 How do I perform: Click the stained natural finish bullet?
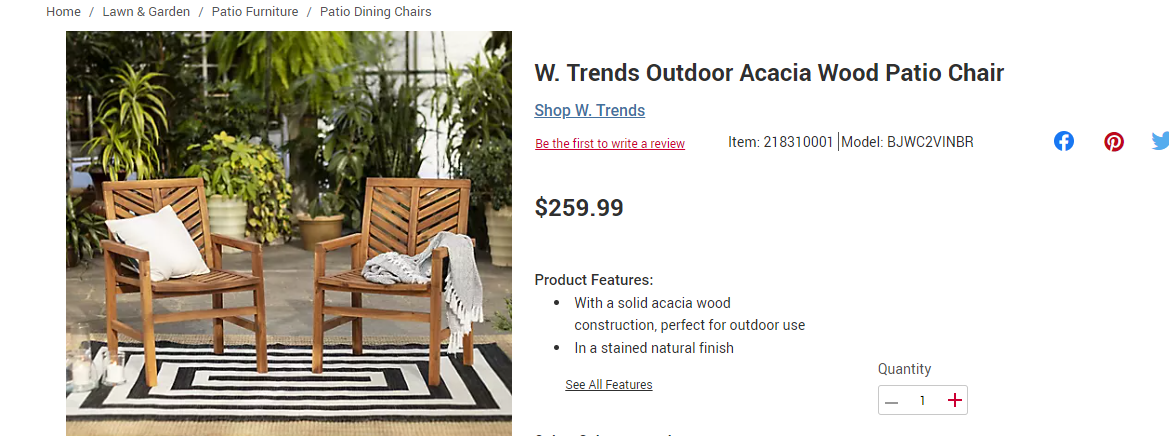click(654, 348)
